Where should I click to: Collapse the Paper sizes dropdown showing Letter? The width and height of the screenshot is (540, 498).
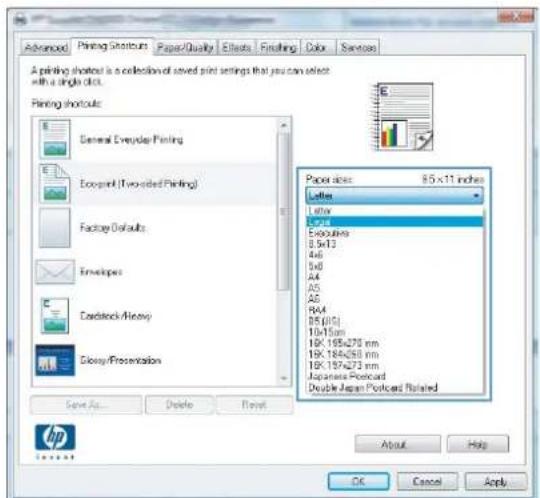point(395,196)
